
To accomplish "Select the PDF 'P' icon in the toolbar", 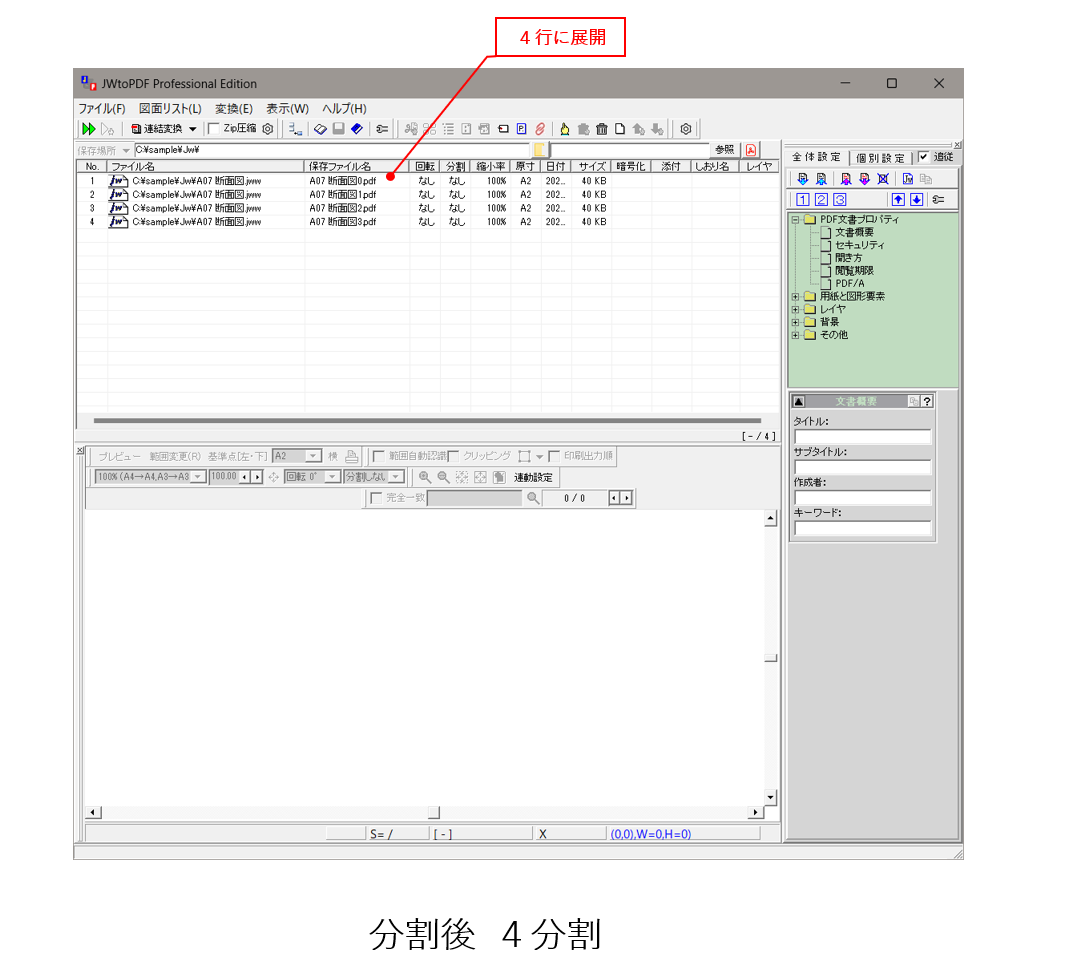I will pyautogui.click(x=521, y=128).
